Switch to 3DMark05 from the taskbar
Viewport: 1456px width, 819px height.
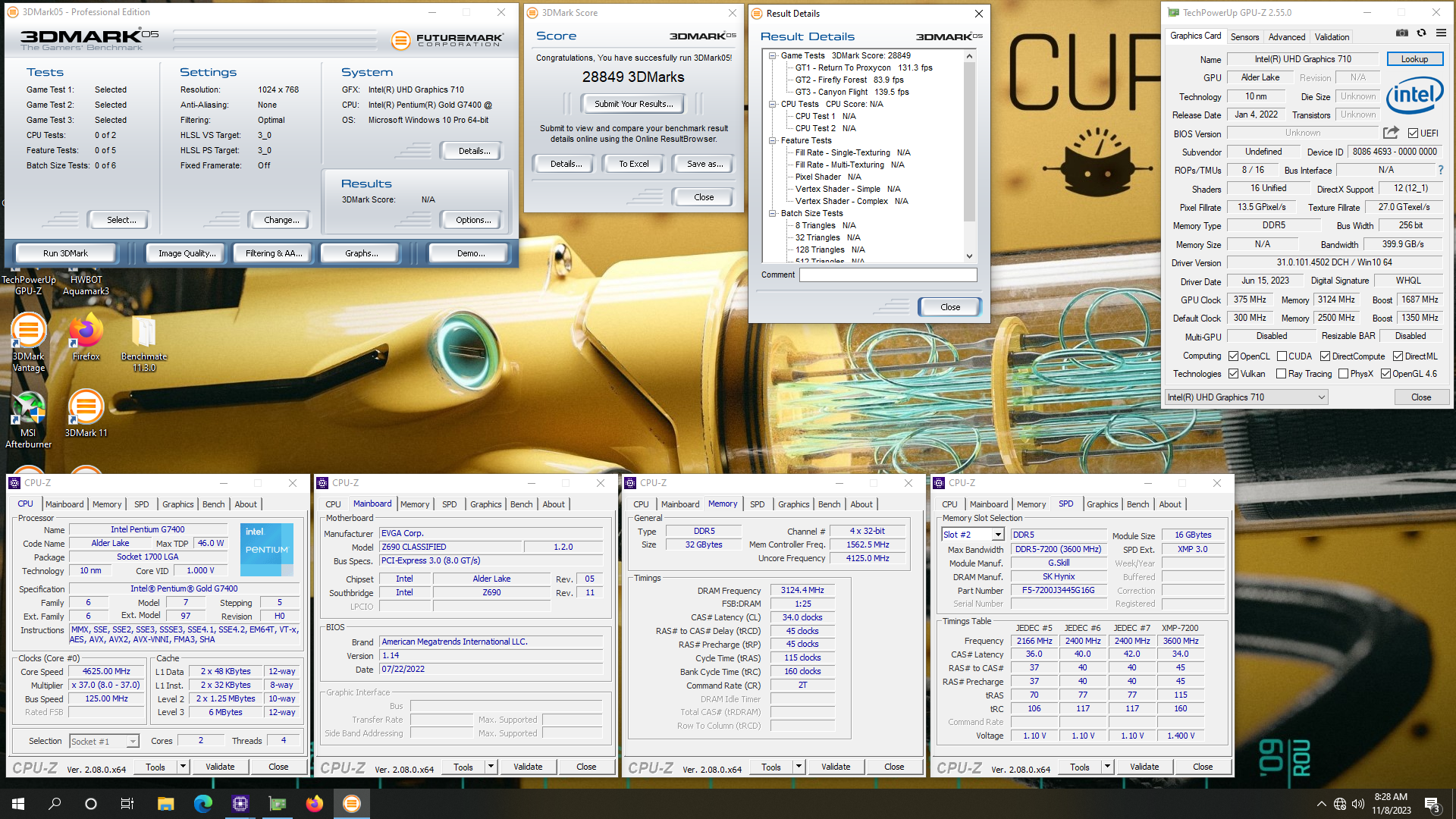point(352,804)
